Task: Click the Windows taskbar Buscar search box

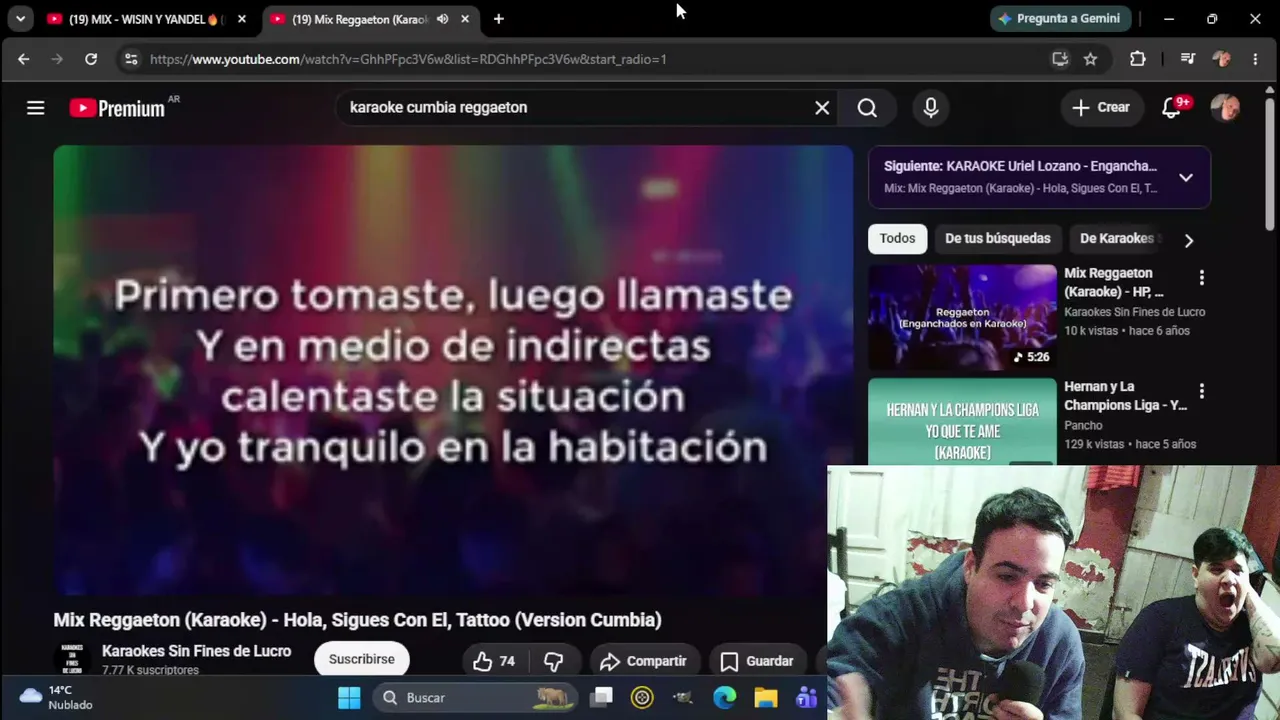Action: [476, 698]
